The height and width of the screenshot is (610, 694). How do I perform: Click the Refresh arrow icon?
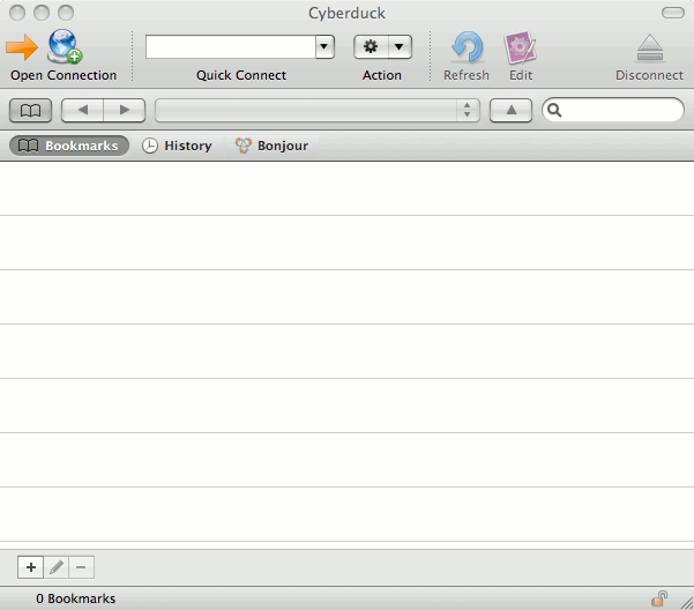pyautogui.click(x=466, y=47)
